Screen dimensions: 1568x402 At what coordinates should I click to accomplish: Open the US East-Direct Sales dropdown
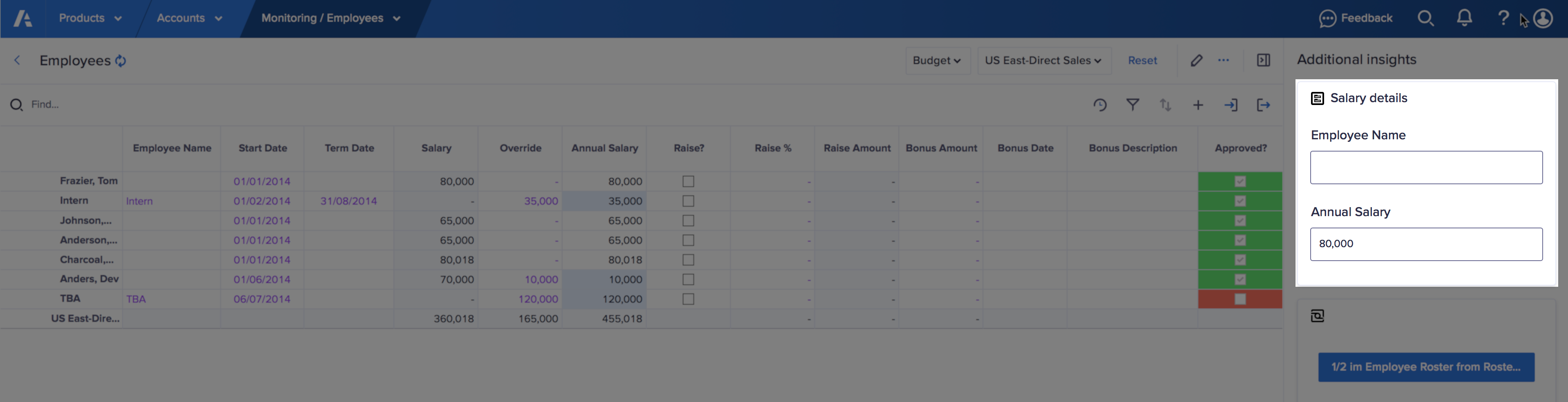click(x=1044, y=60)
